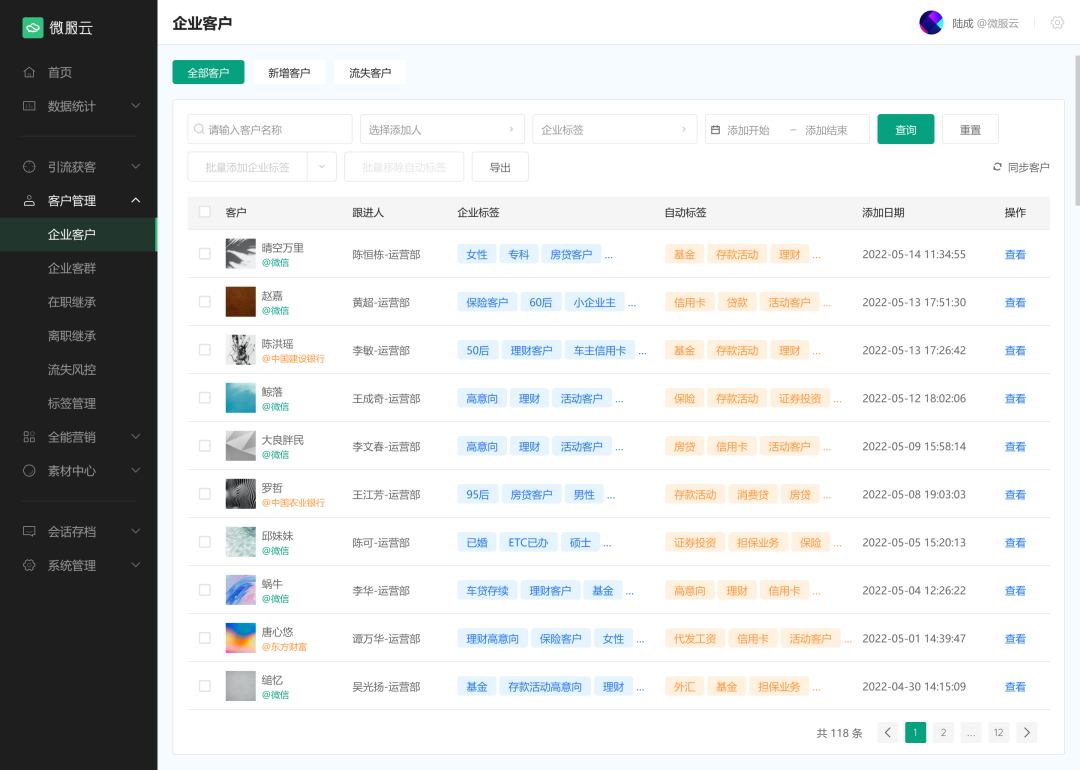Select the checkbox for customer 赵嘉
The height and width of the screenshot is (770, 1080).
coord(205,302)
